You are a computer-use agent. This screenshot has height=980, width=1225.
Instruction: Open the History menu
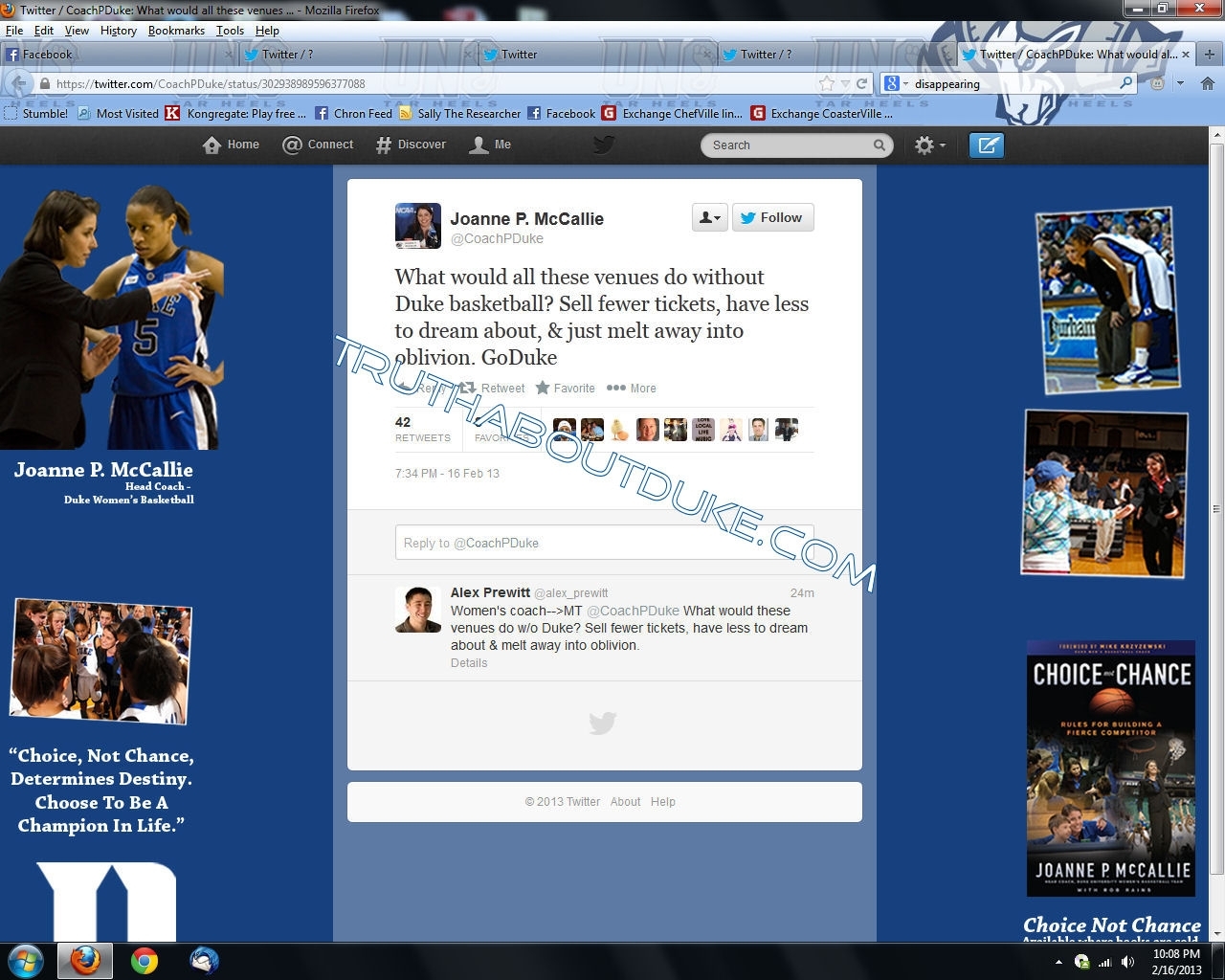pos(119,31)
